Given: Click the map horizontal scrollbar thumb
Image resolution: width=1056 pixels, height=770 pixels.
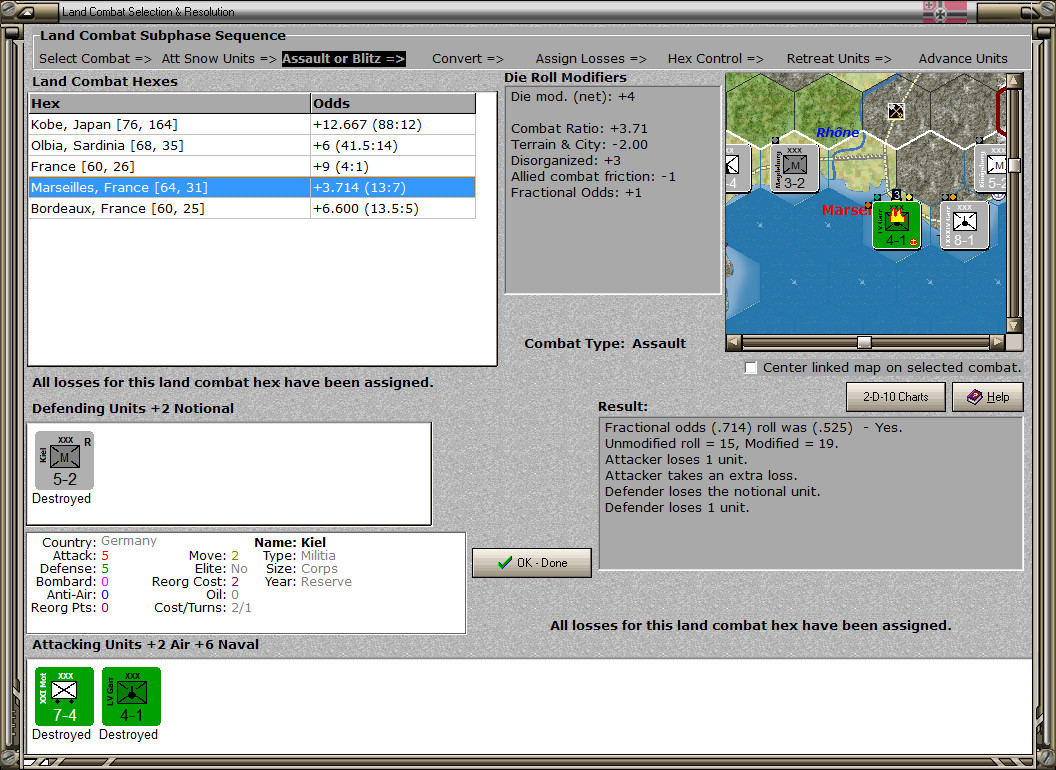Looking at the screenshot, I should (864, 342).
